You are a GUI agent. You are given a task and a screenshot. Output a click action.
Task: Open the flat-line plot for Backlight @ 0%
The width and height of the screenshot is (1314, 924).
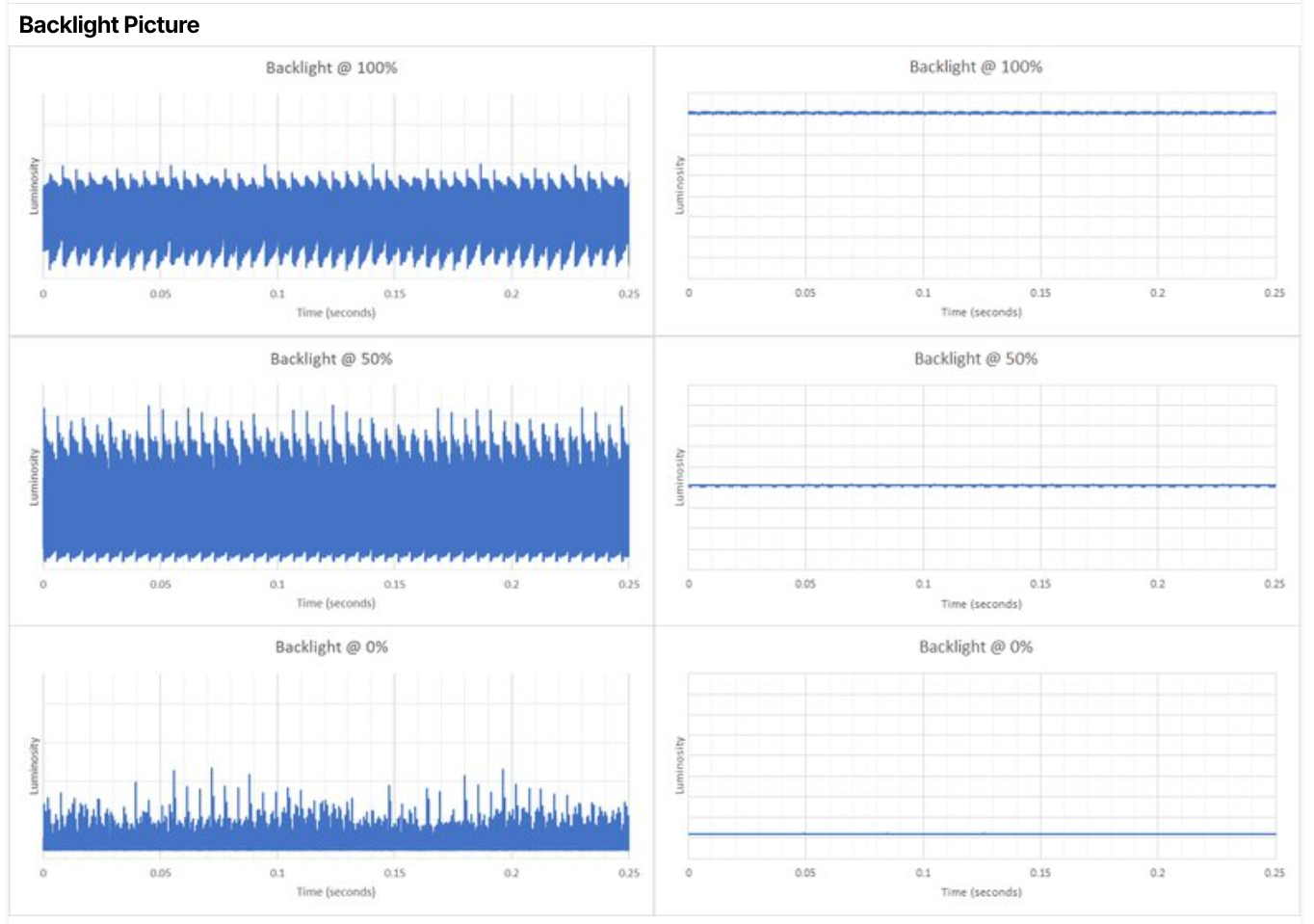coord(982,765)
